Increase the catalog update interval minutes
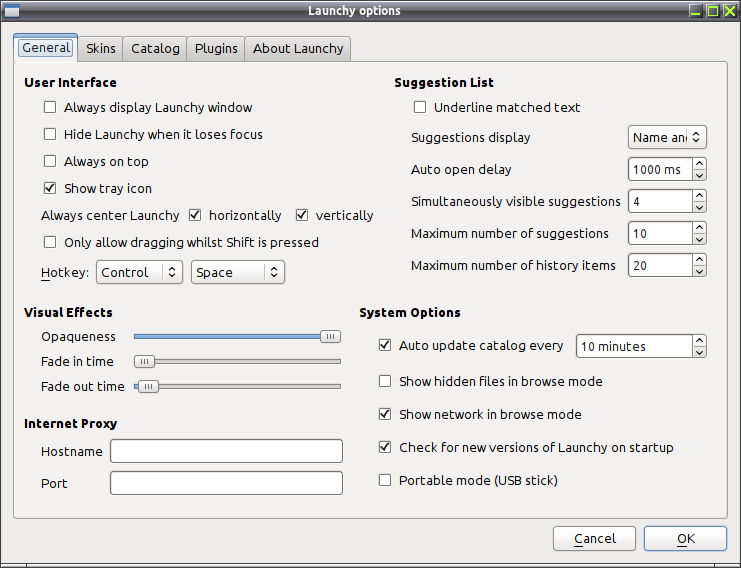 (x=699, y=340)
